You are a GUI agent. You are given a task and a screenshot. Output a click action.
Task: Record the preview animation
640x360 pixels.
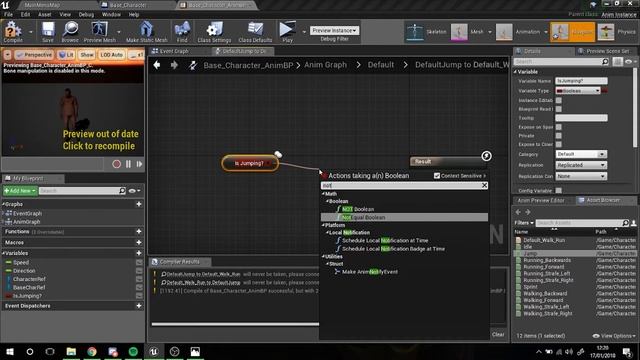coord(116,164)
